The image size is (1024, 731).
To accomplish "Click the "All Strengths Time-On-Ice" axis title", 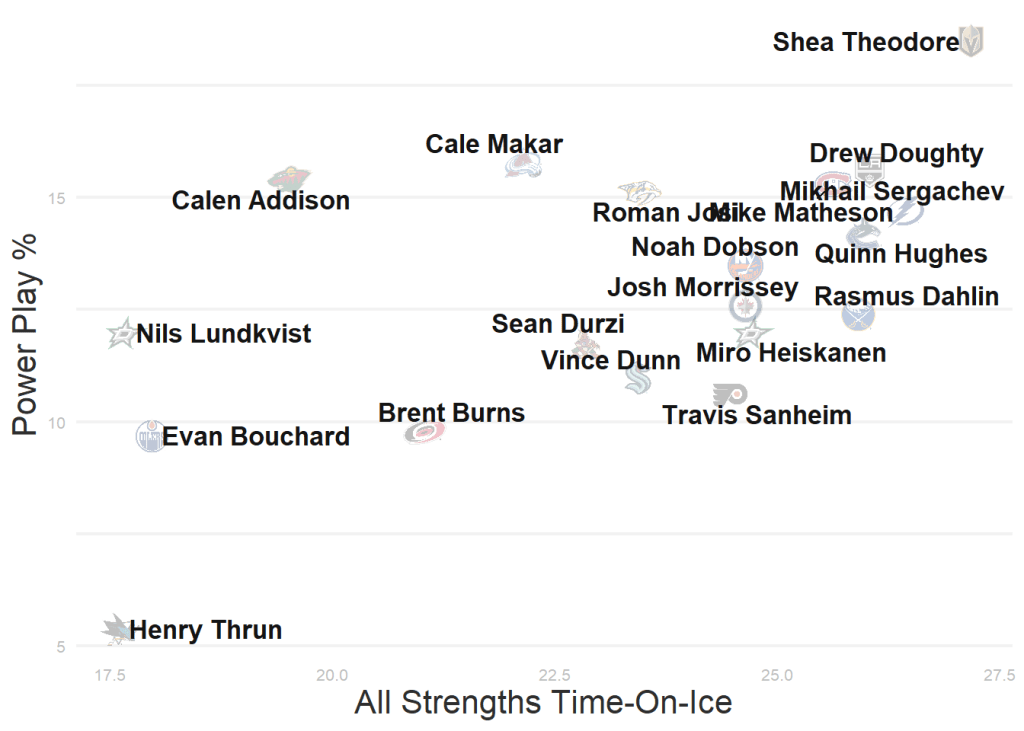I will pos(543,703).
